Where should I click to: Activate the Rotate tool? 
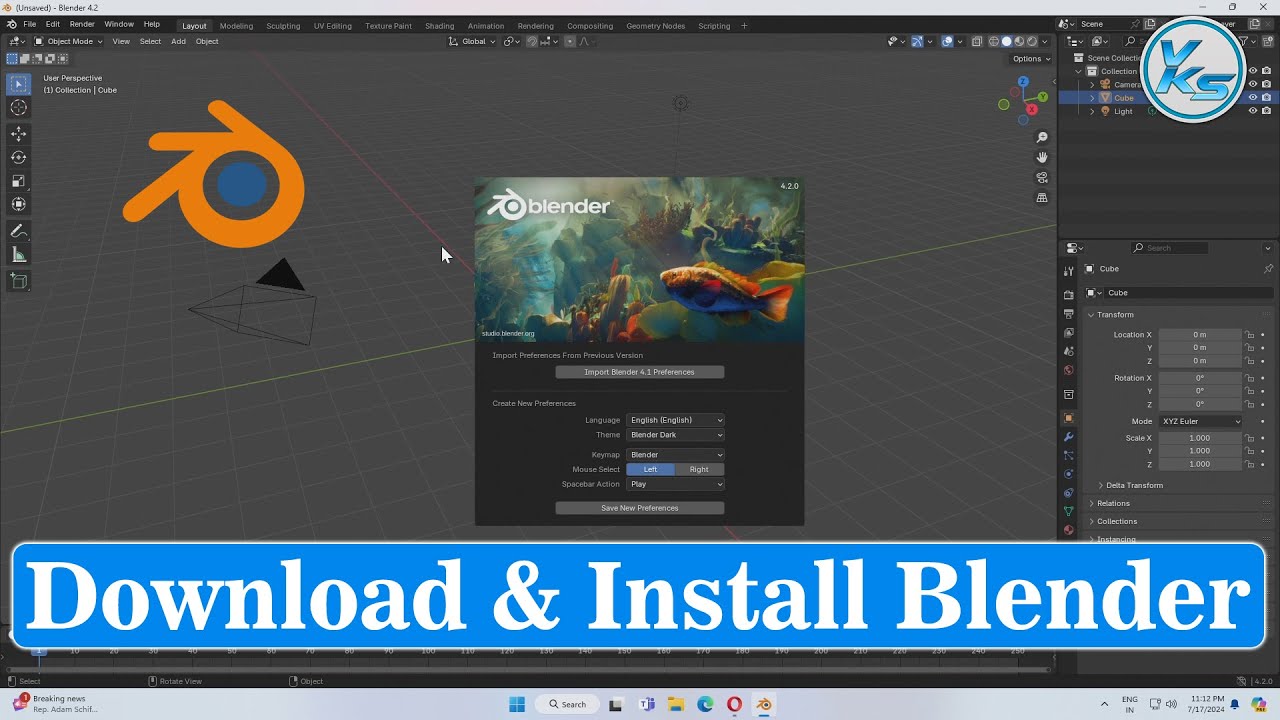click(x=18, y=157)
